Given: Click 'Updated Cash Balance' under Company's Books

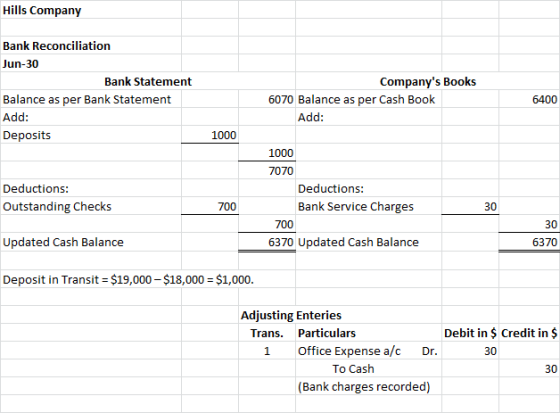Looking at the screenshot, I should (358, 242).
